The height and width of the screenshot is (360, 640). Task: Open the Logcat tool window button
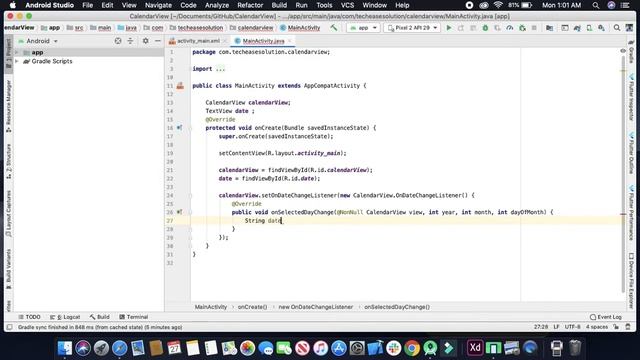[65, 317]
